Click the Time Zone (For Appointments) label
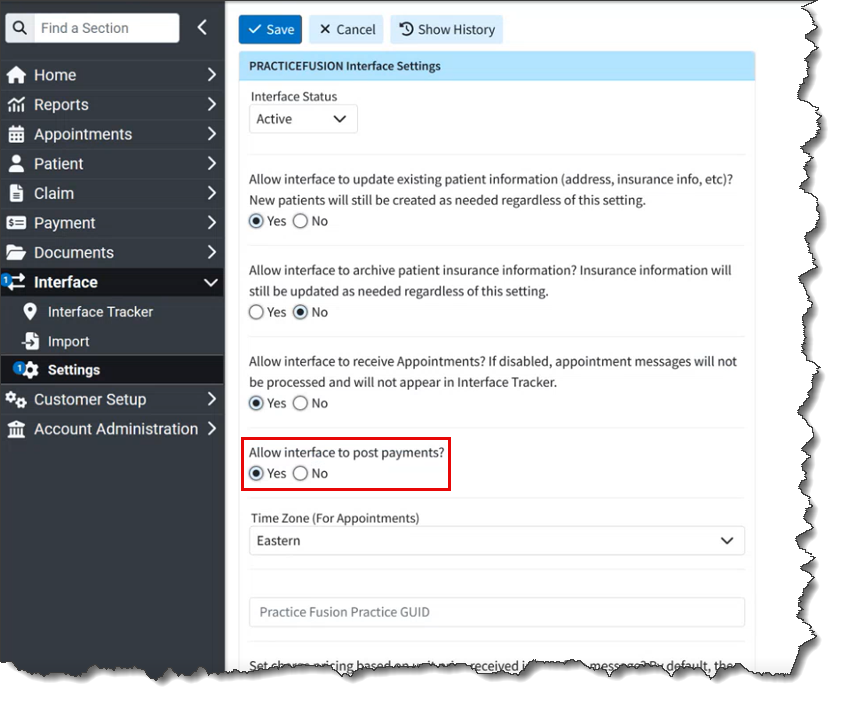Viewport: 843px width, 703px height. tap(335, 518)
